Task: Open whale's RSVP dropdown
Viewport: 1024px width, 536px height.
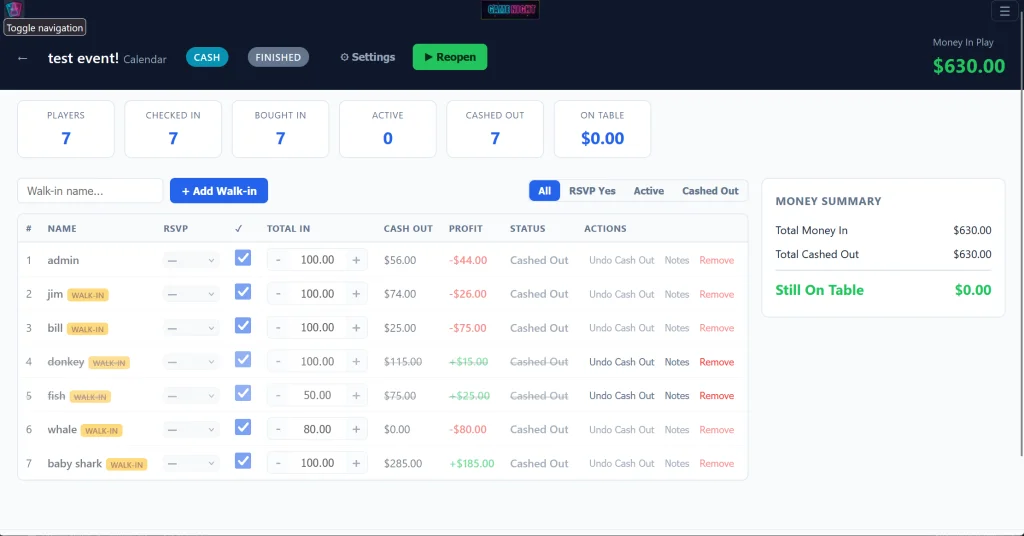Action: 190,430
